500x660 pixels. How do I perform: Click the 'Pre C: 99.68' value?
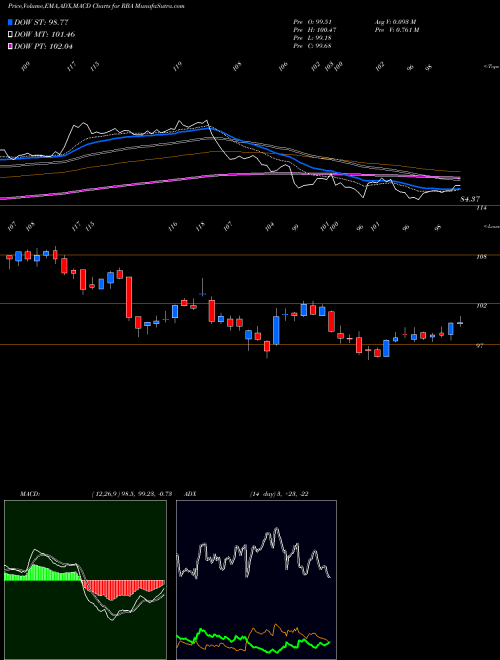[313, 45]
